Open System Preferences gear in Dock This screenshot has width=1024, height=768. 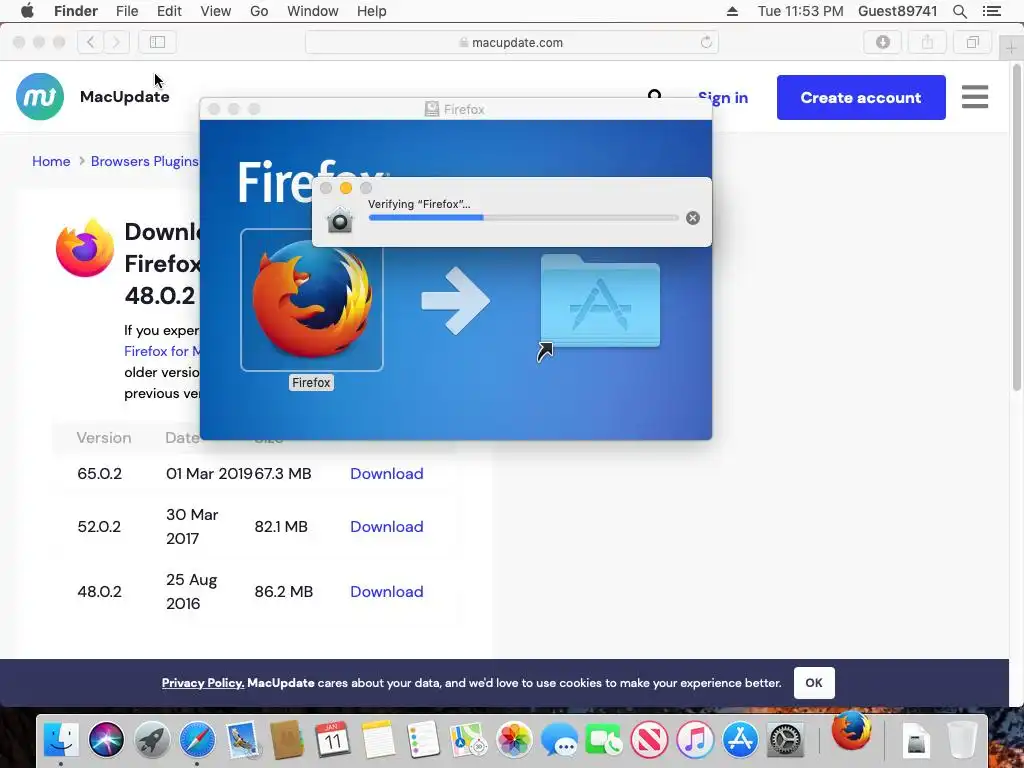pyautogui.click(x=785, y=740)
